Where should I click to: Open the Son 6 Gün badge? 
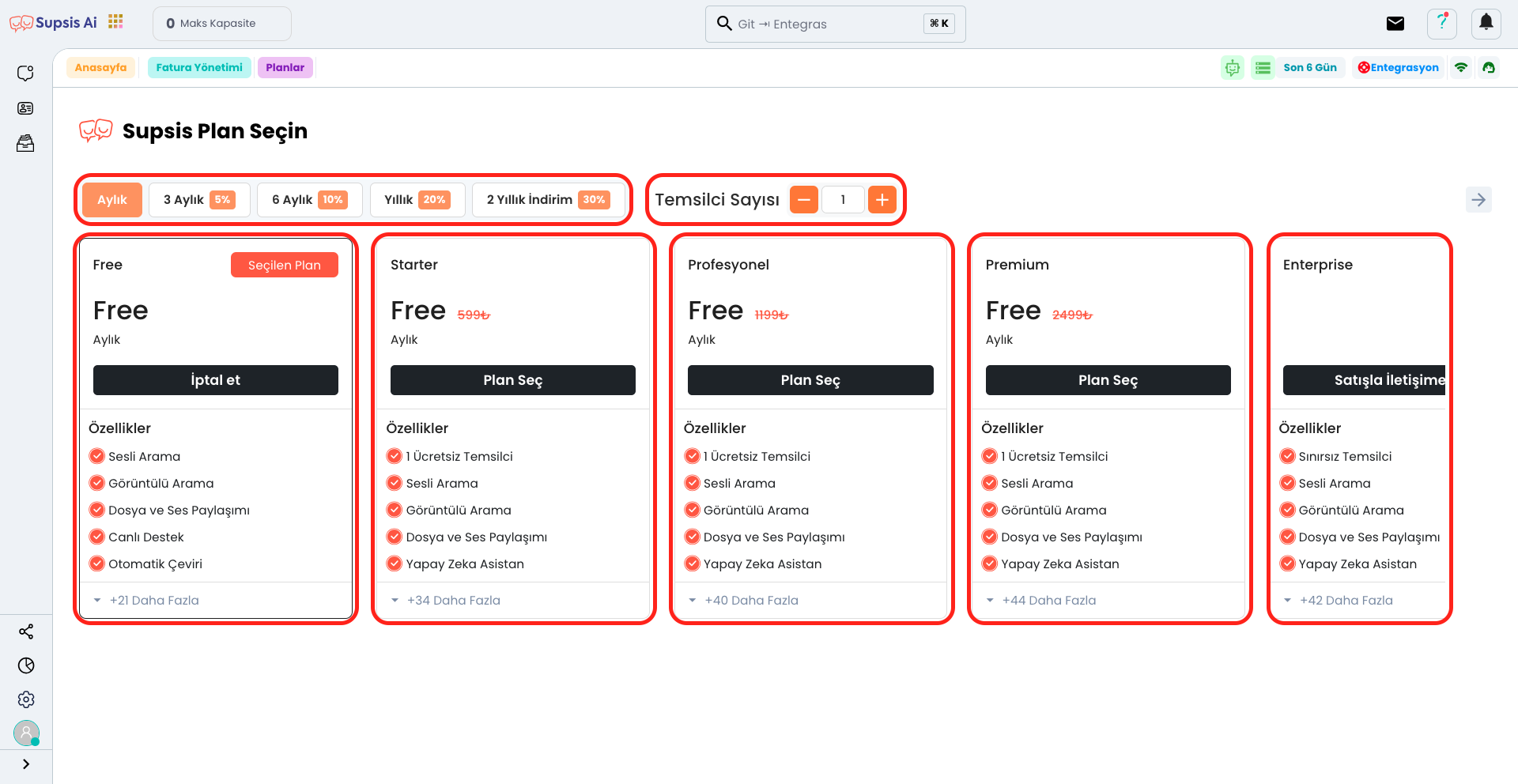click(x=1310, y=67)
